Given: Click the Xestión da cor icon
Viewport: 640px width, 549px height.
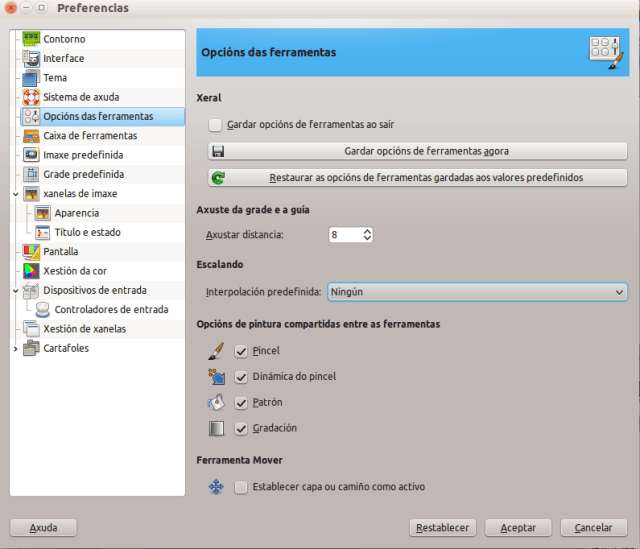Looking at the screenshot, I should click(x=31, y=271).
